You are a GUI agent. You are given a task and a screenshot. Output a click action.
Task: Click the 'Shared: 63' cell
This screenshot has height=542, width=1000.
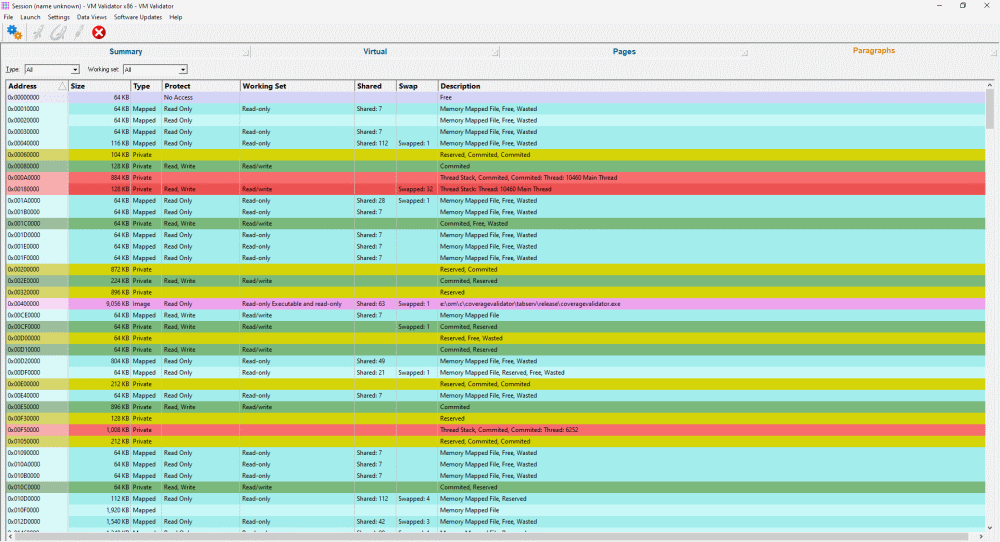pos(375,304)
